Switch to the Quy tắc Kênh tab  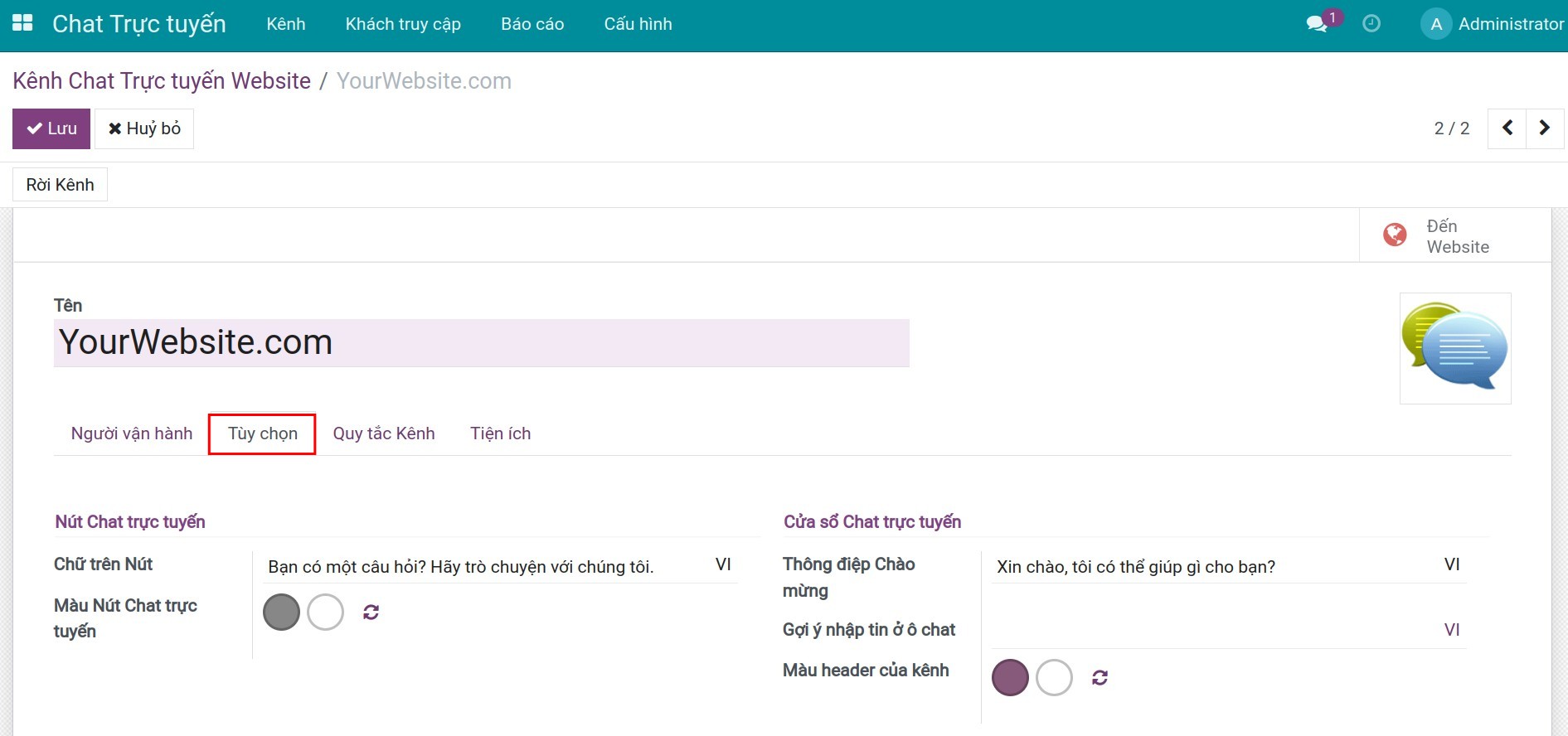pos(384,433)
